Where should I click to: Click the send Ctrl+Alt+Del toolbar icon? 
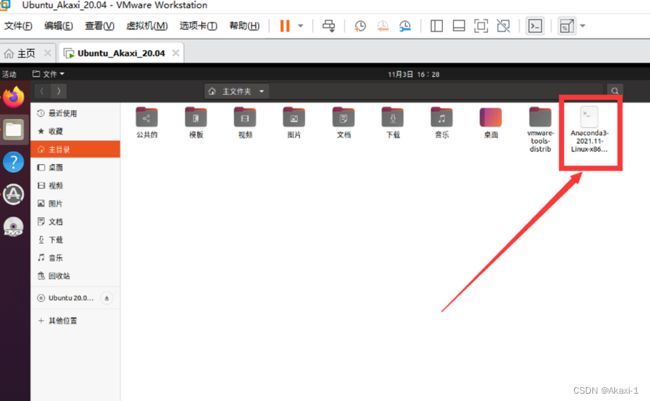coord(330,25)
